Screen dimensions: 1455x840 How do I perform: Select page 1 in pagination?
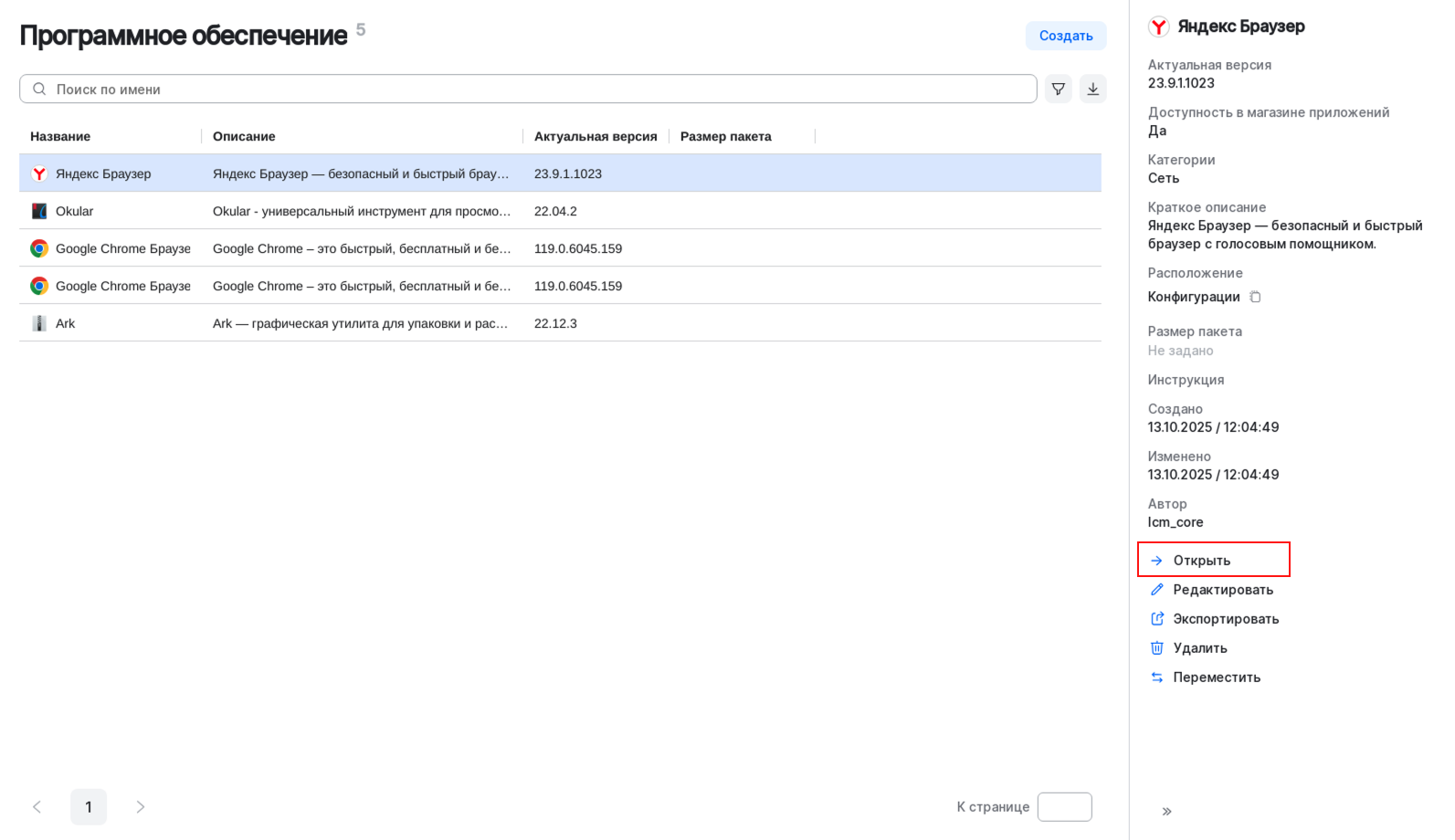(89, 806)
